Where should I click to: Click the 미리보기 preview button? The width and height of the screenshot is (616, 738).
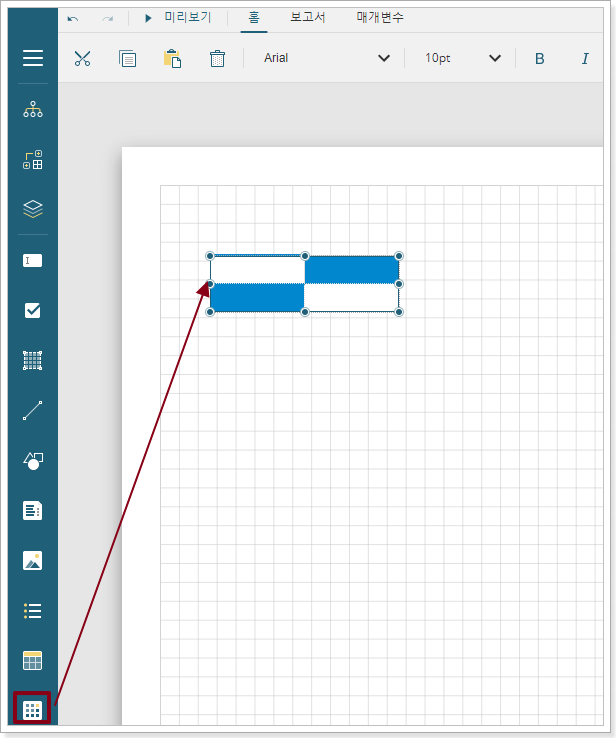[x=178, y=17]
